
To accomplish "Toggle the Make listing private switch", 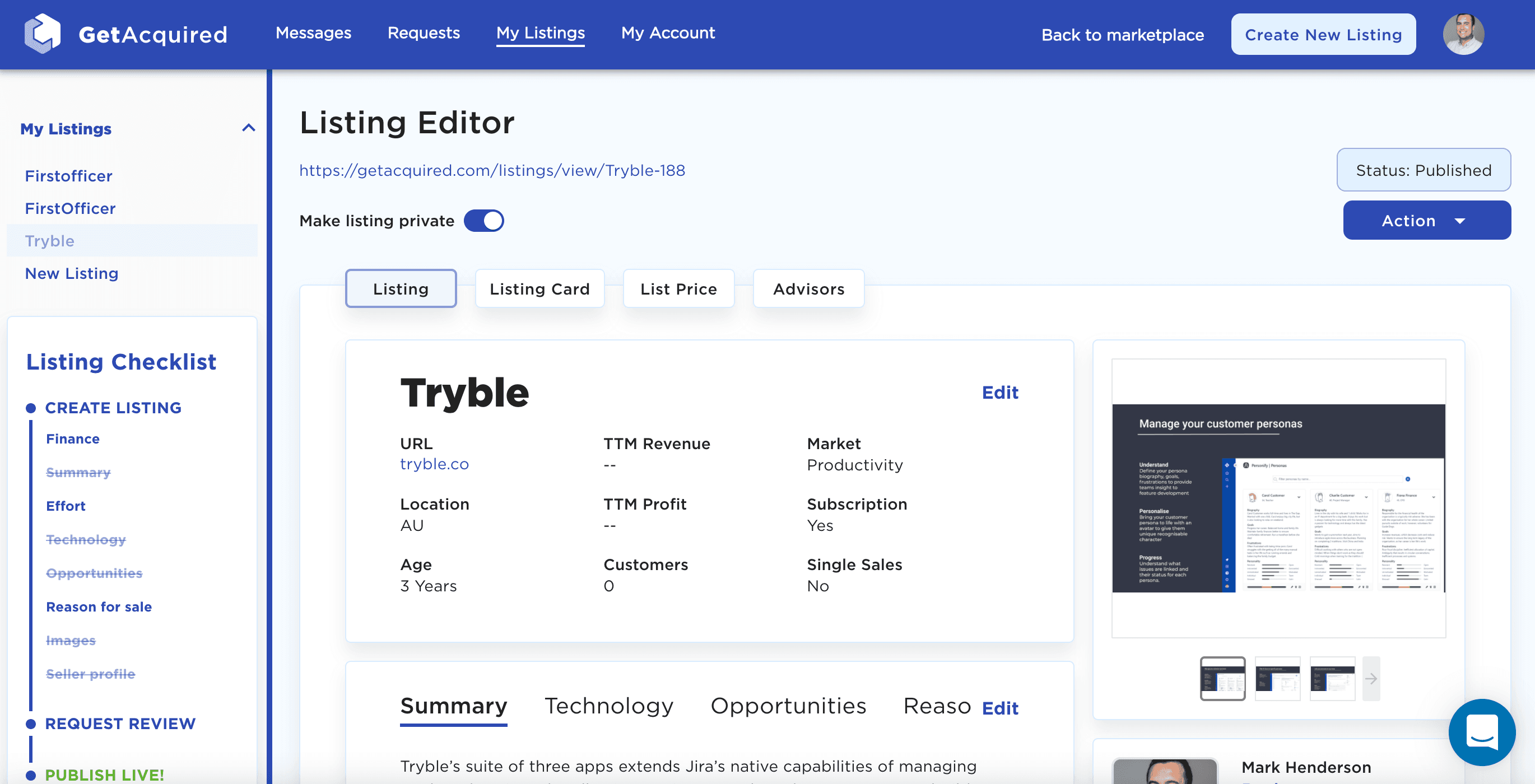I will 484,221.
